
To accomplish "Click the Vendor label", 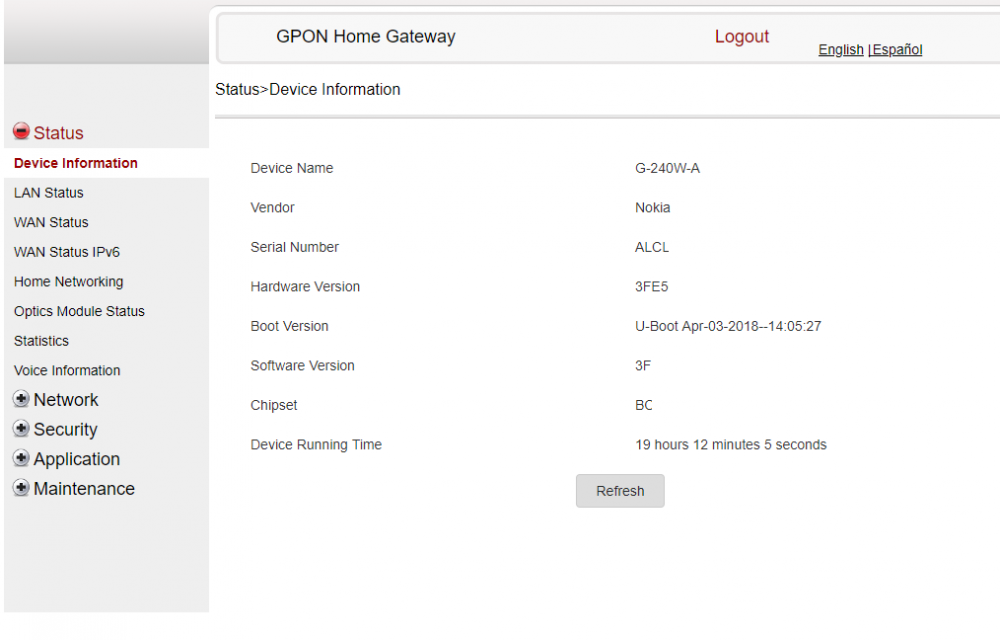I will 272,208.
